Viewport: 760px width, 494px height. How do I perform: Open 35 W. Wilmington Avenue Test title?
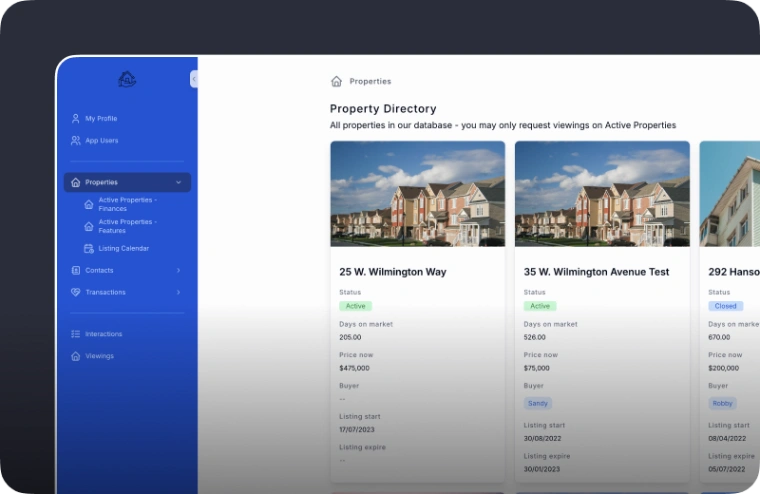click(596, 272)
